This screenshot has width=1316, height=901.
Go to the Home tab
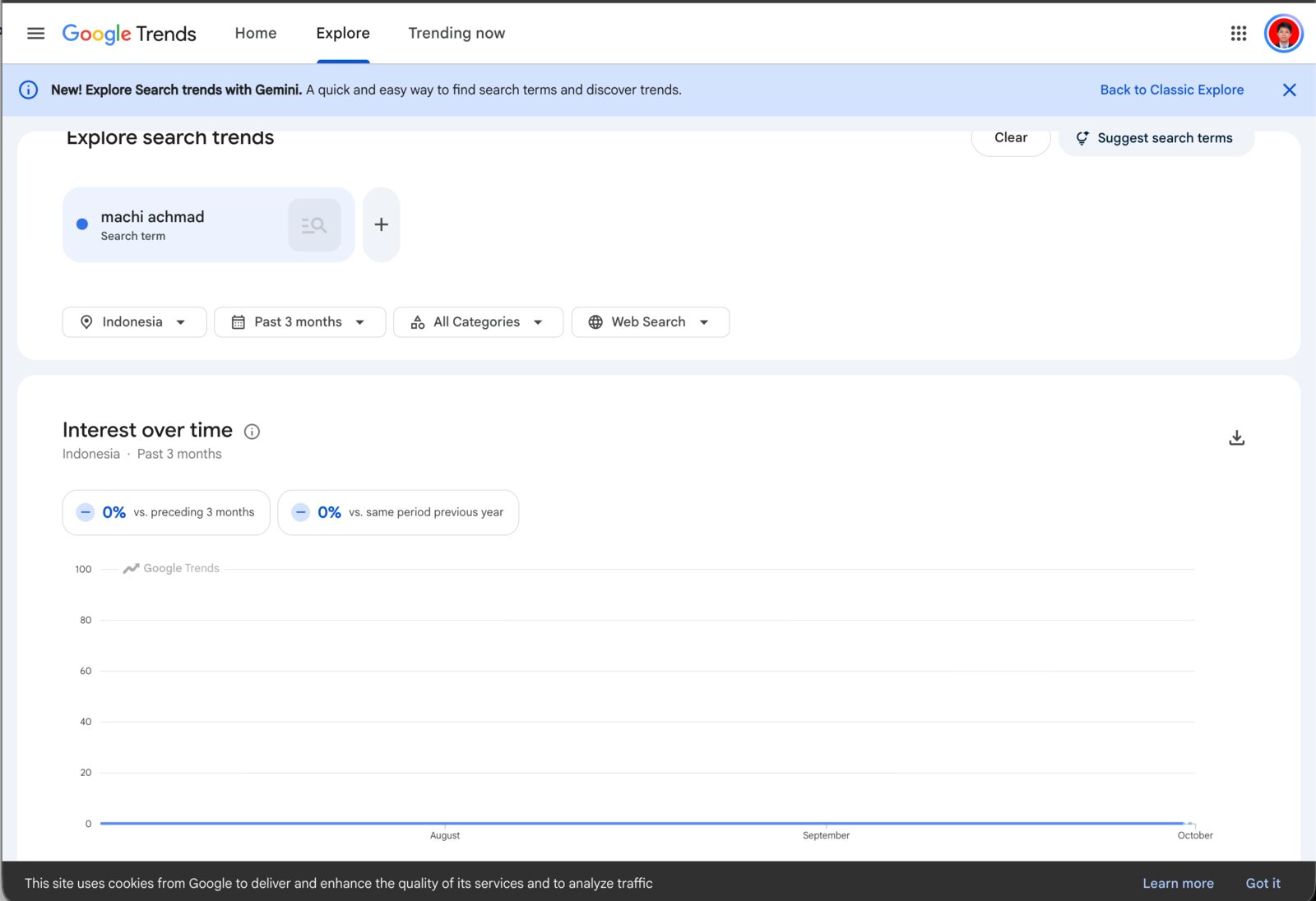point(256,34)
